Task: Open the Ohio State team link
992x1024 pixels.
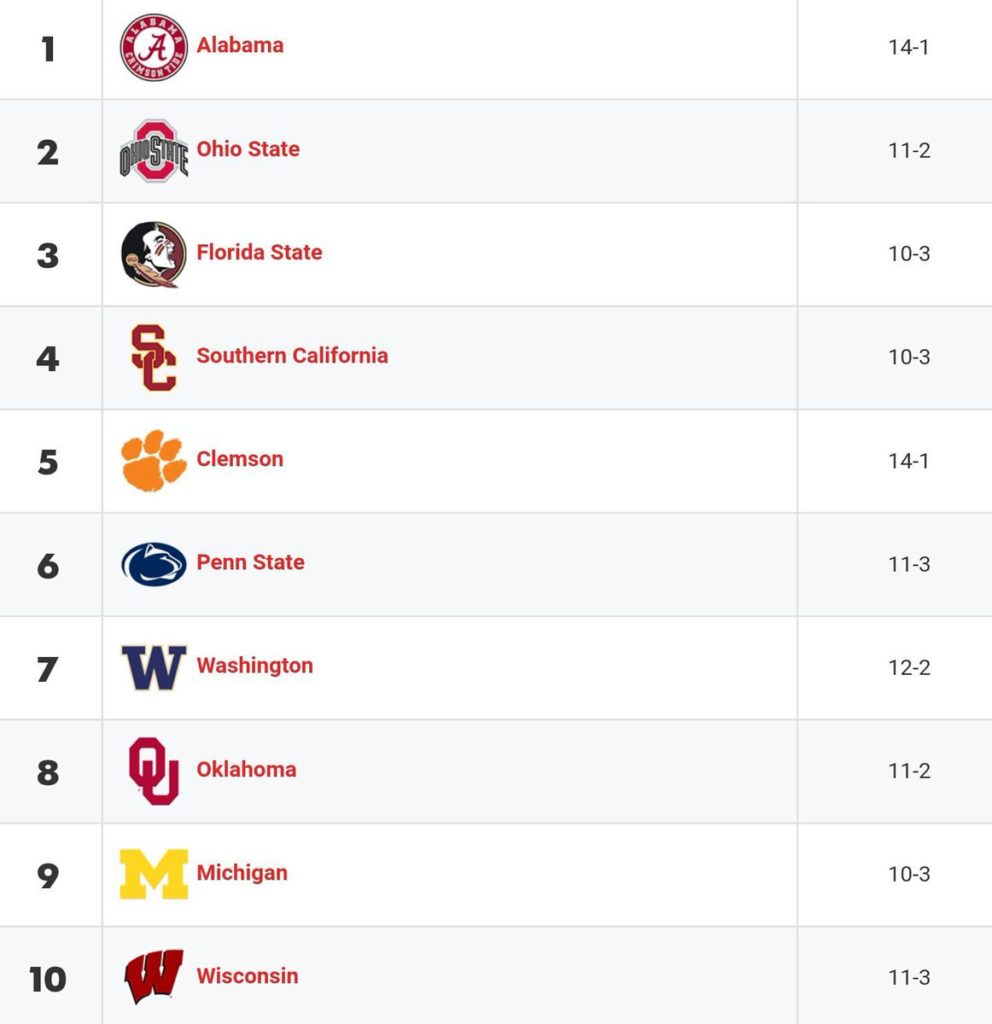Action: (x=248, y=149)
